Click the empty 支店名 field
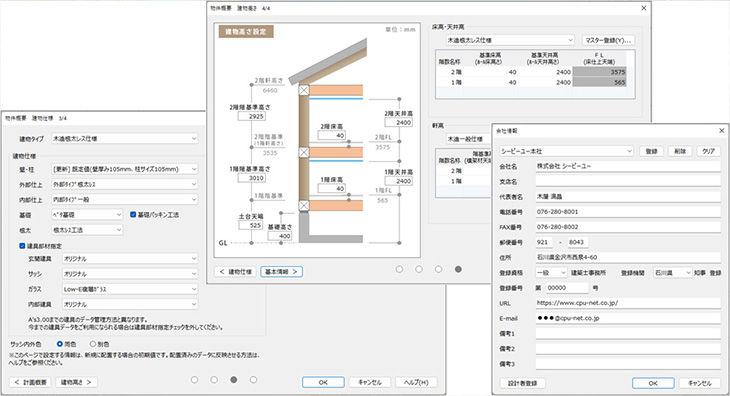 tap(628, 181)
